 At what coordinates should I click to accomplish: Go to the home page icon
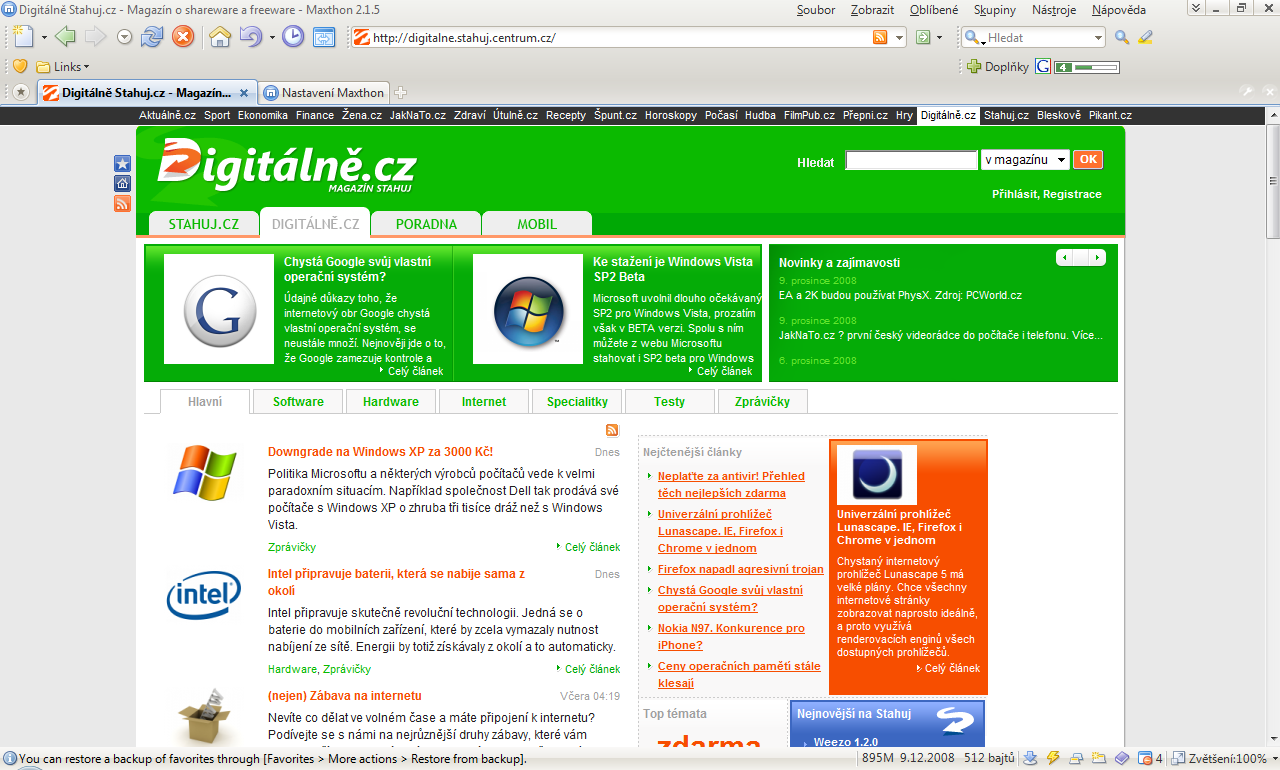[x=220, y=37]
